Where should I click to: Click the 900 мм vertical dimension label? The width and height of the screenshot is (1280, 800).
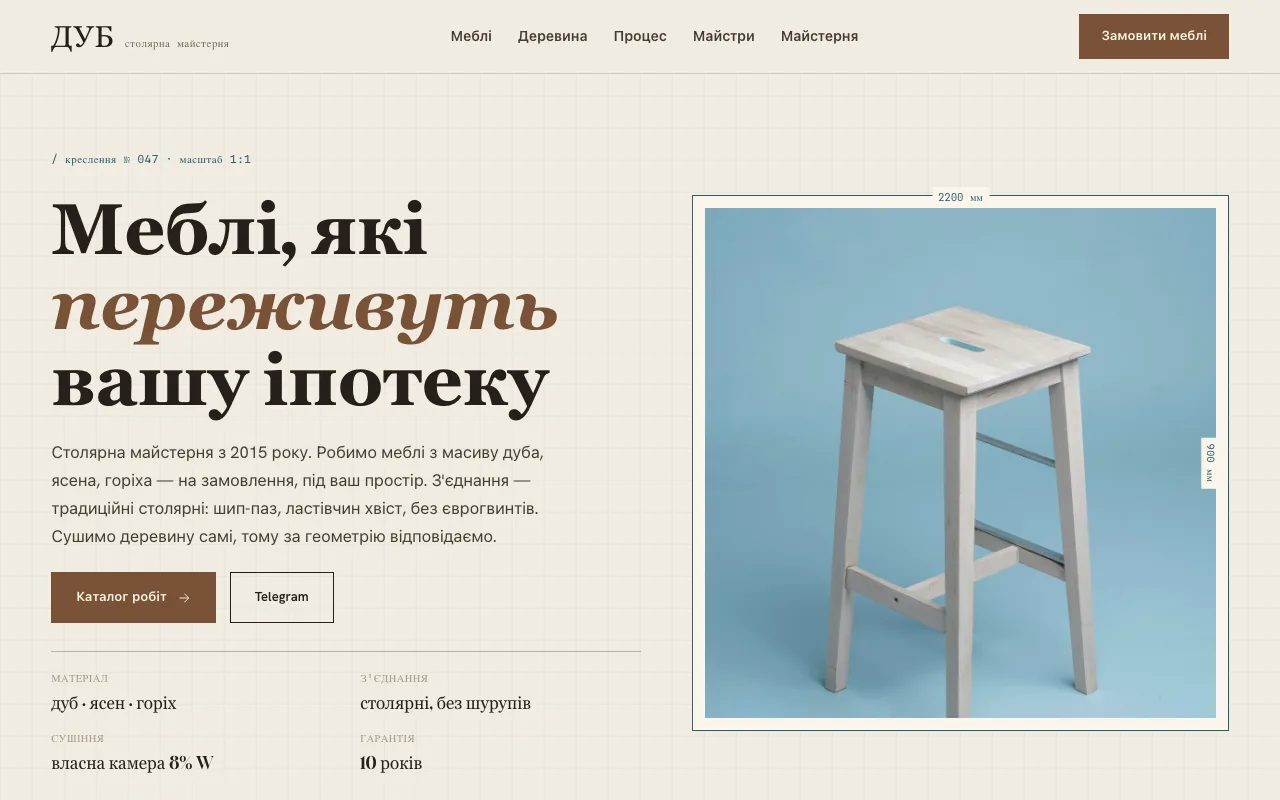coord(1210,463)
